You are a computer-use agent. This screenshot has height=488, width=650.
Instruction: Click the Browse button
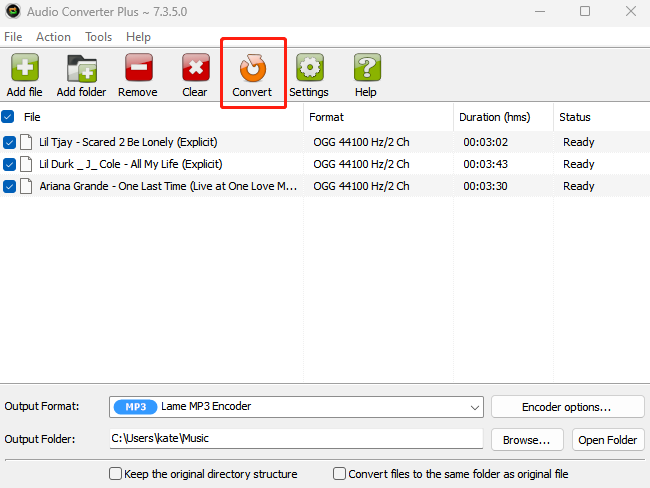[527, 439]
